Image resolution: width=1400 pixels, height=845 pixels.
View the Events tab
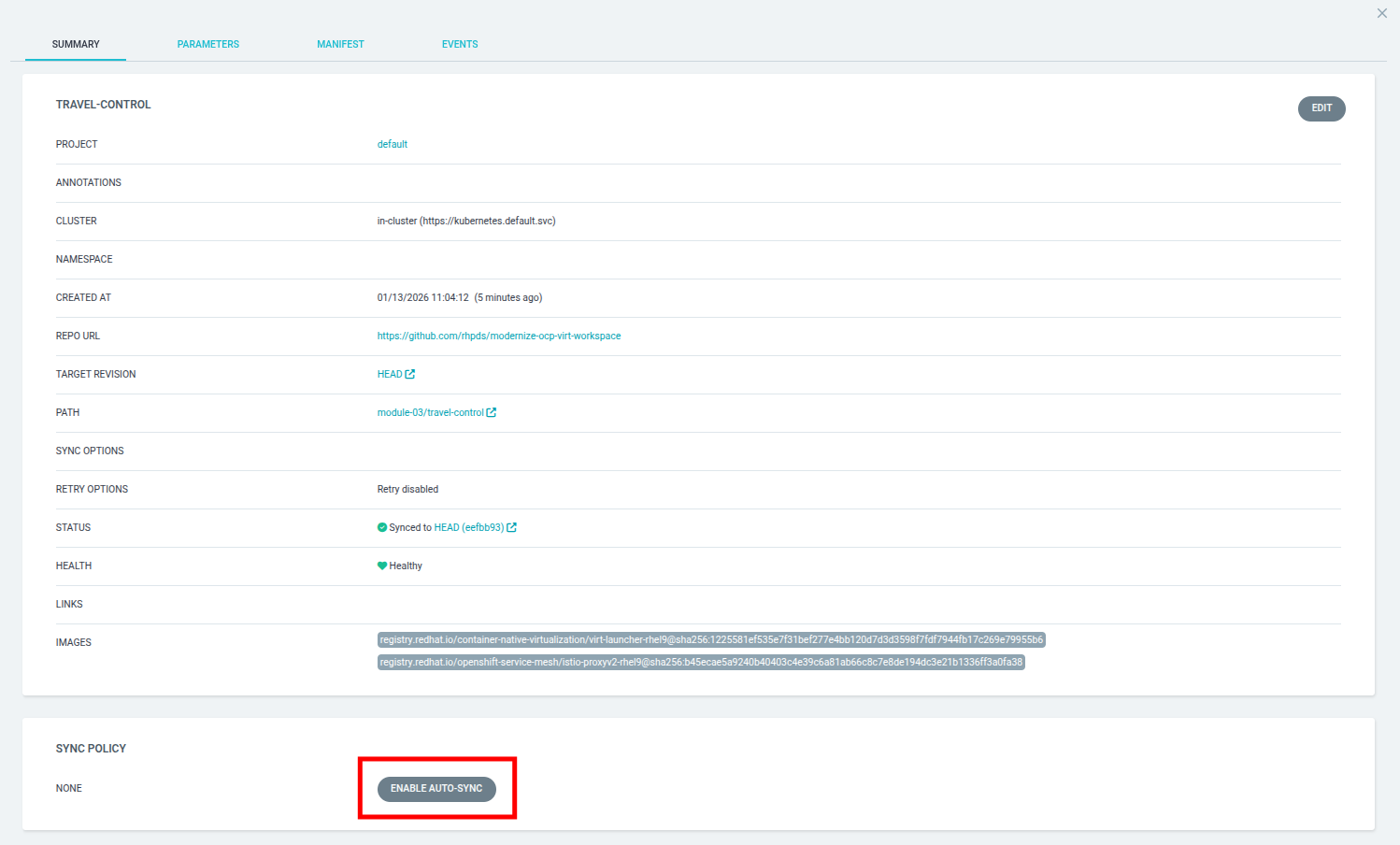tap(460, 44)
